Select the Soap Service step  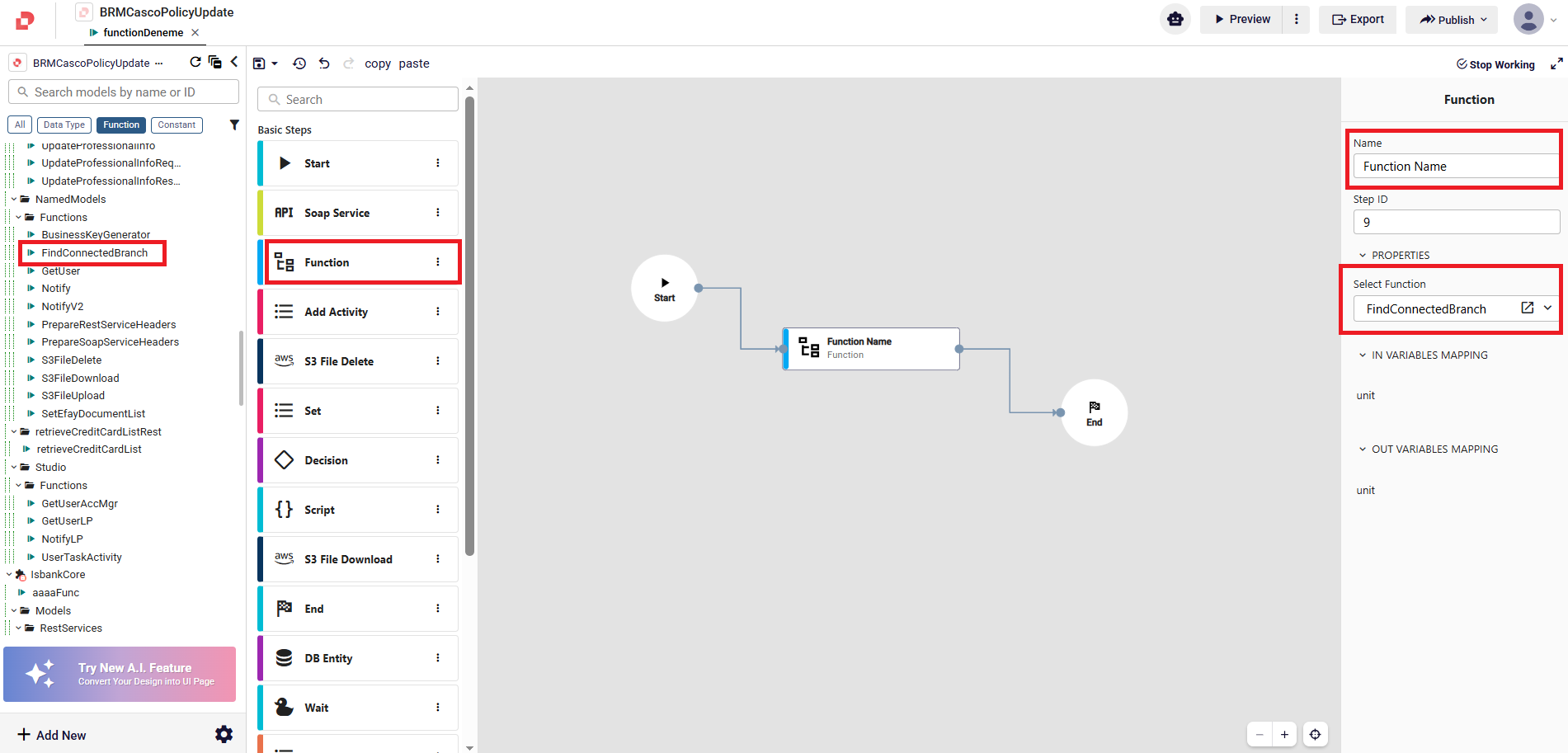click(x=357, y=213)
